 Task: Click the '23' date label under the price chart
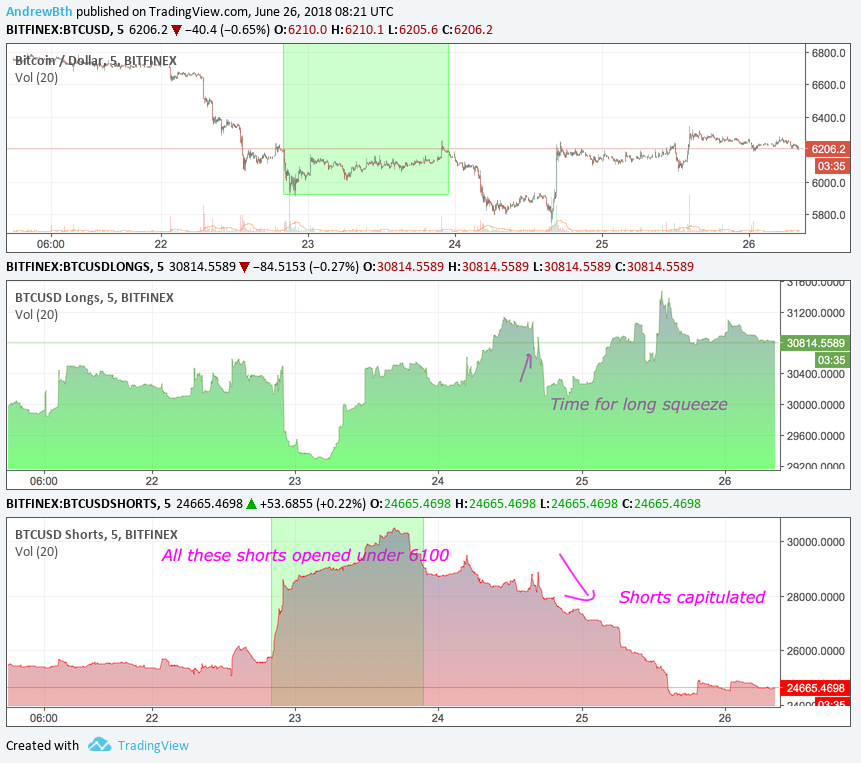point(308,244)
